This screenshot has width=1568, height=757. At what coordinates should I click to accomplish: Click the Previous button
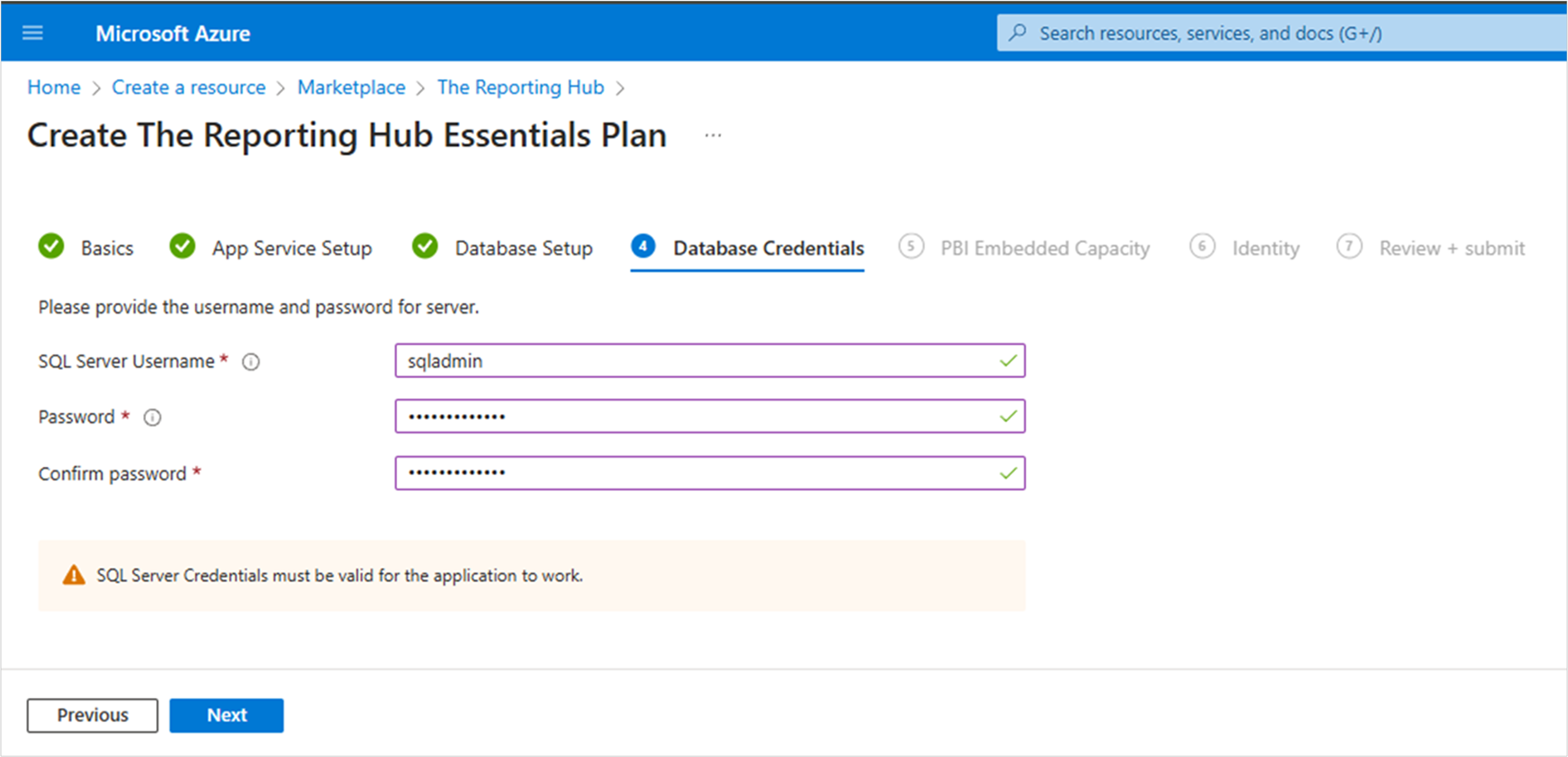click(x=92, y=715)
